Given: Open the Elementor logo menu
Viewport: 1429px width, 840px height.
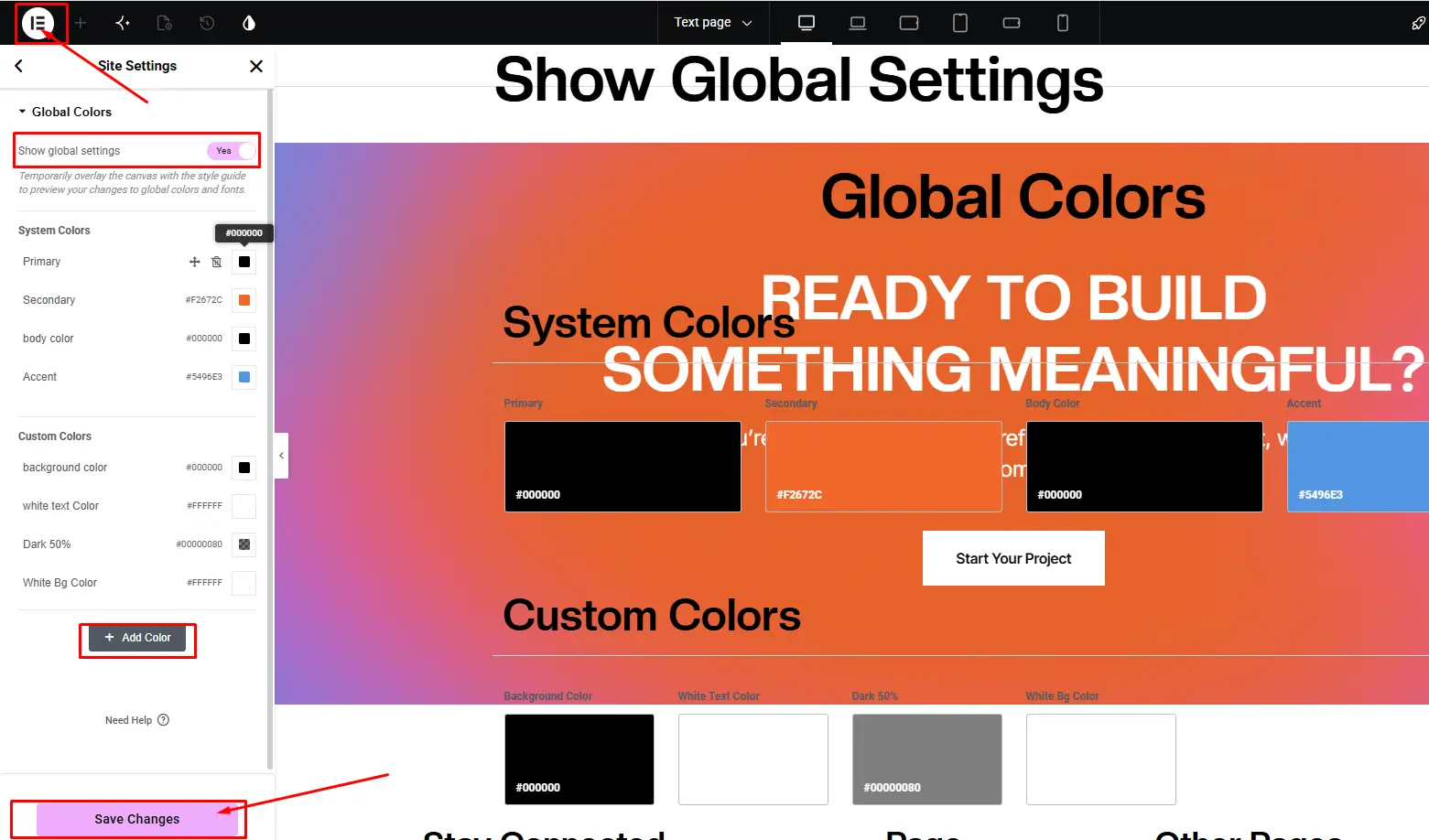Looking at the screenshot, I should [38, 23].
